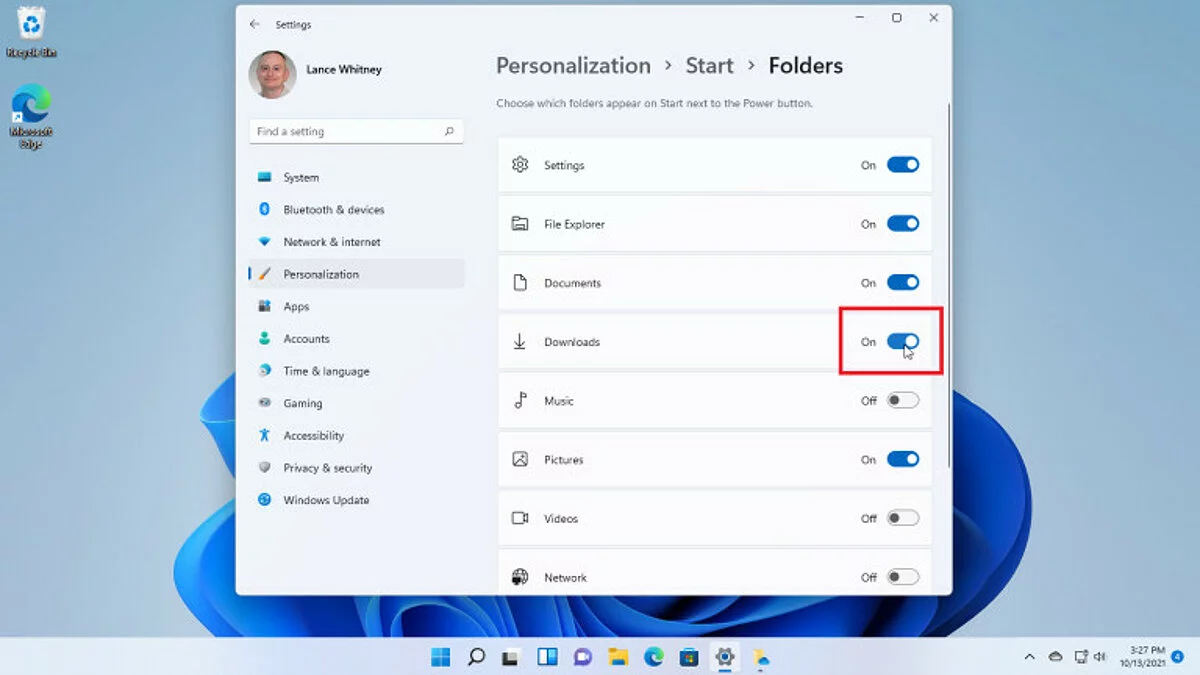Click the Find a setting search box

(345, 131)
